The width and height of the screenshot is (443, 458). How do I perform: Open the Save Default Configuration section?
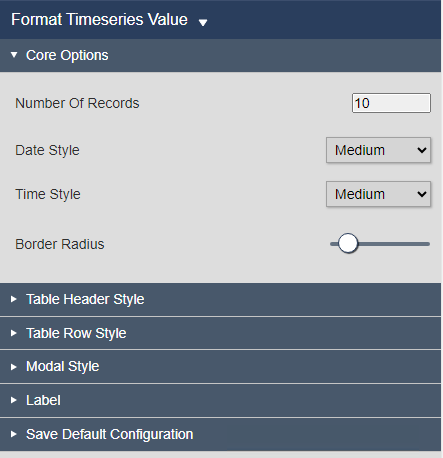pyautogui.click(x=220, y=435)
